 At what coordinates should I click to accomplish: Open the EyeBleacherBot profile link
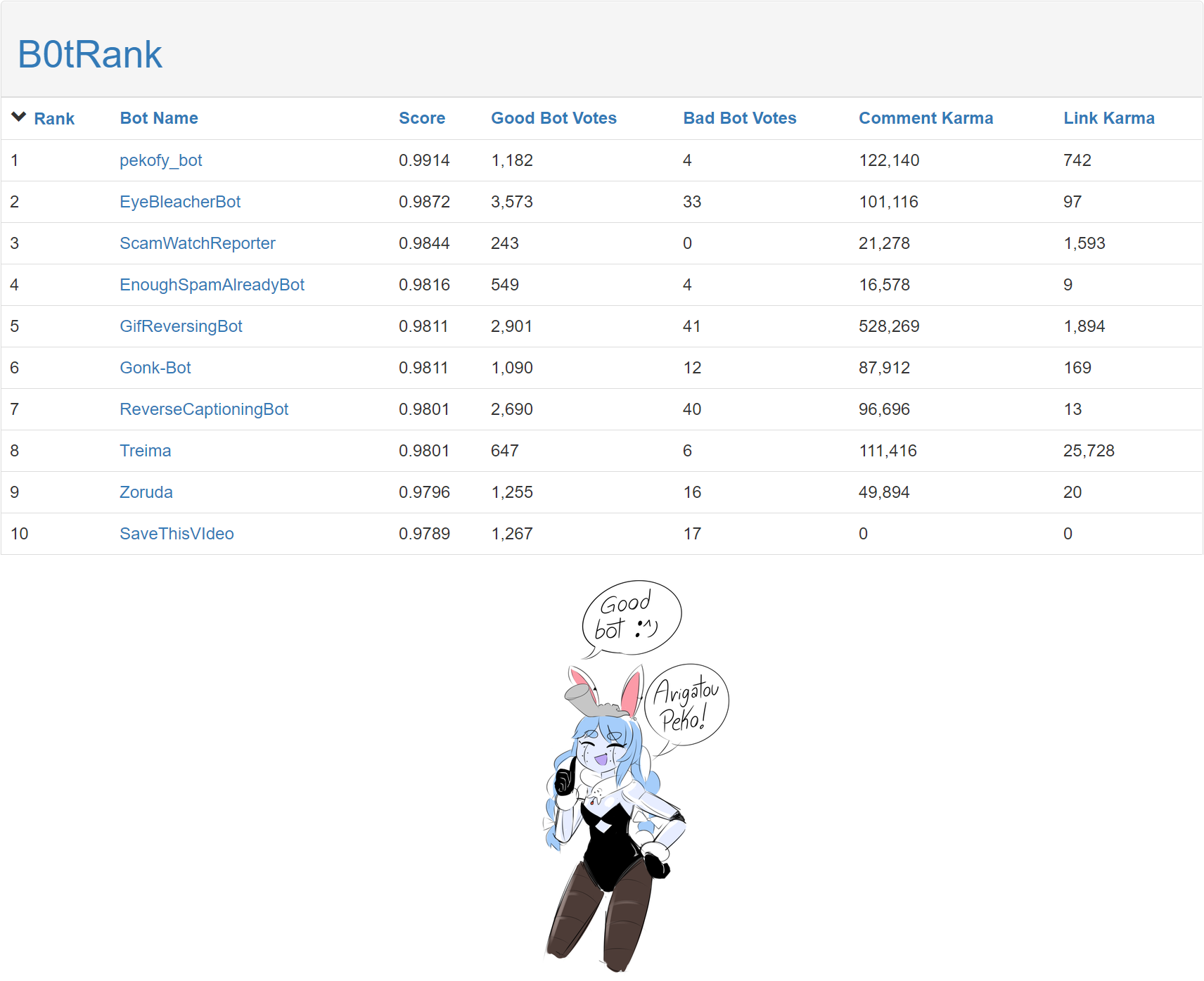click(179, 202)
